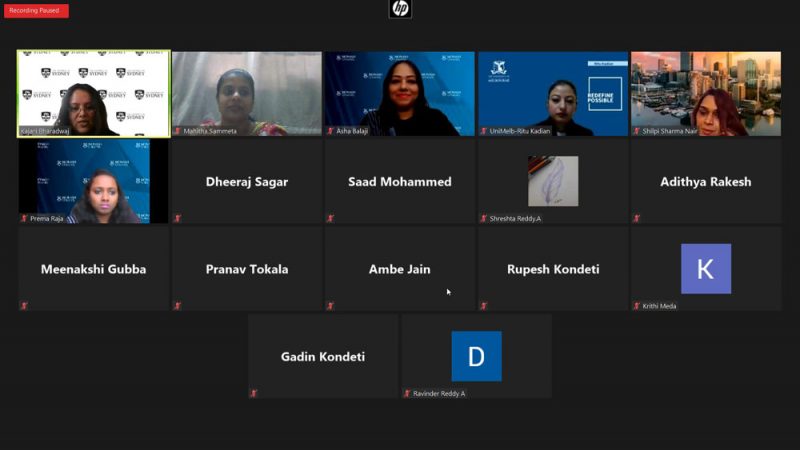Screen dimensions: 800x450
Task: Click muted mic icon on Meenakshi Gubba tile
Action: click(24, 306)
